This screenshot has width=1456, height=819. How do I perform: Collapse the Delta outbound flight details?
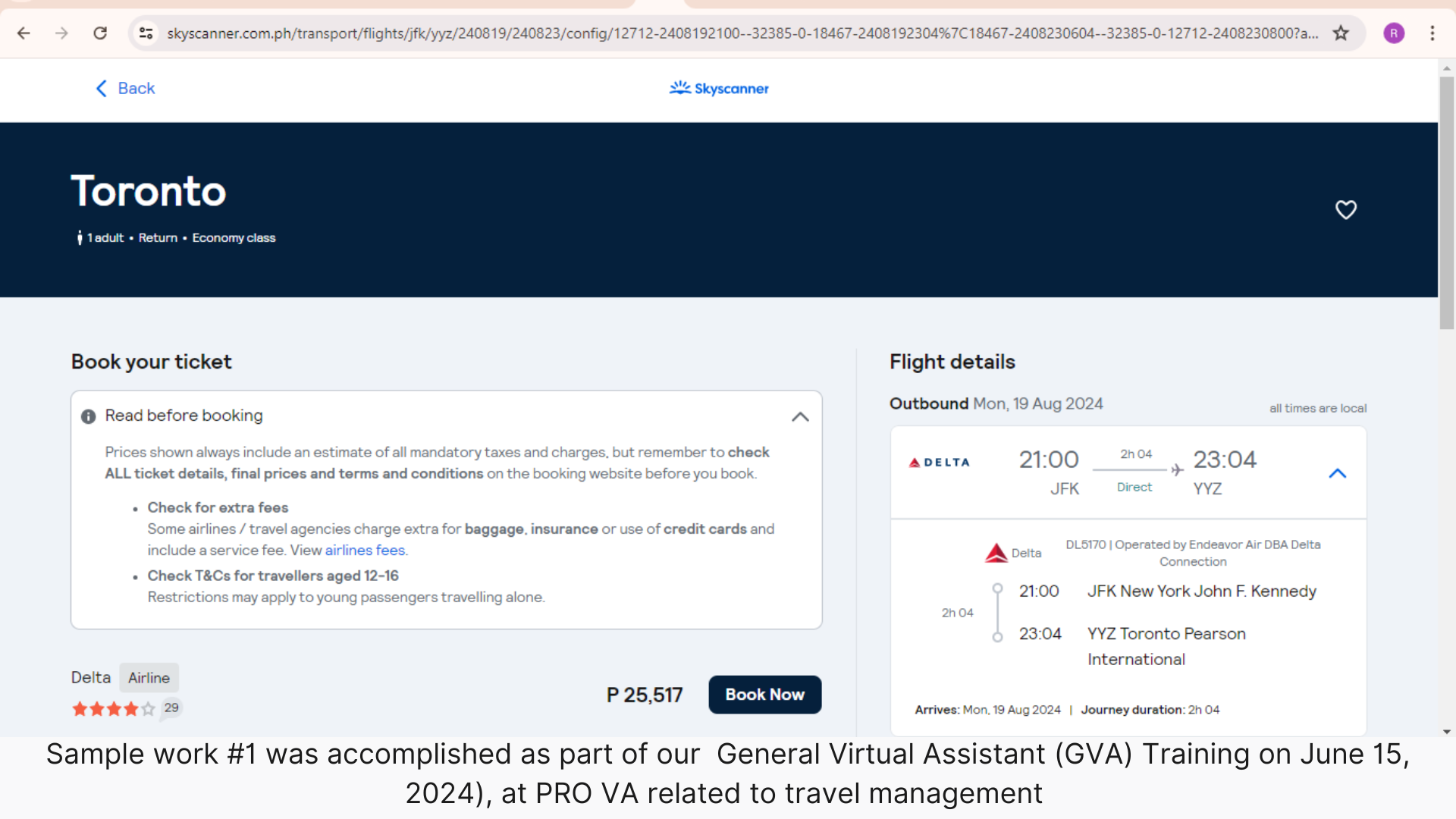1337,474
